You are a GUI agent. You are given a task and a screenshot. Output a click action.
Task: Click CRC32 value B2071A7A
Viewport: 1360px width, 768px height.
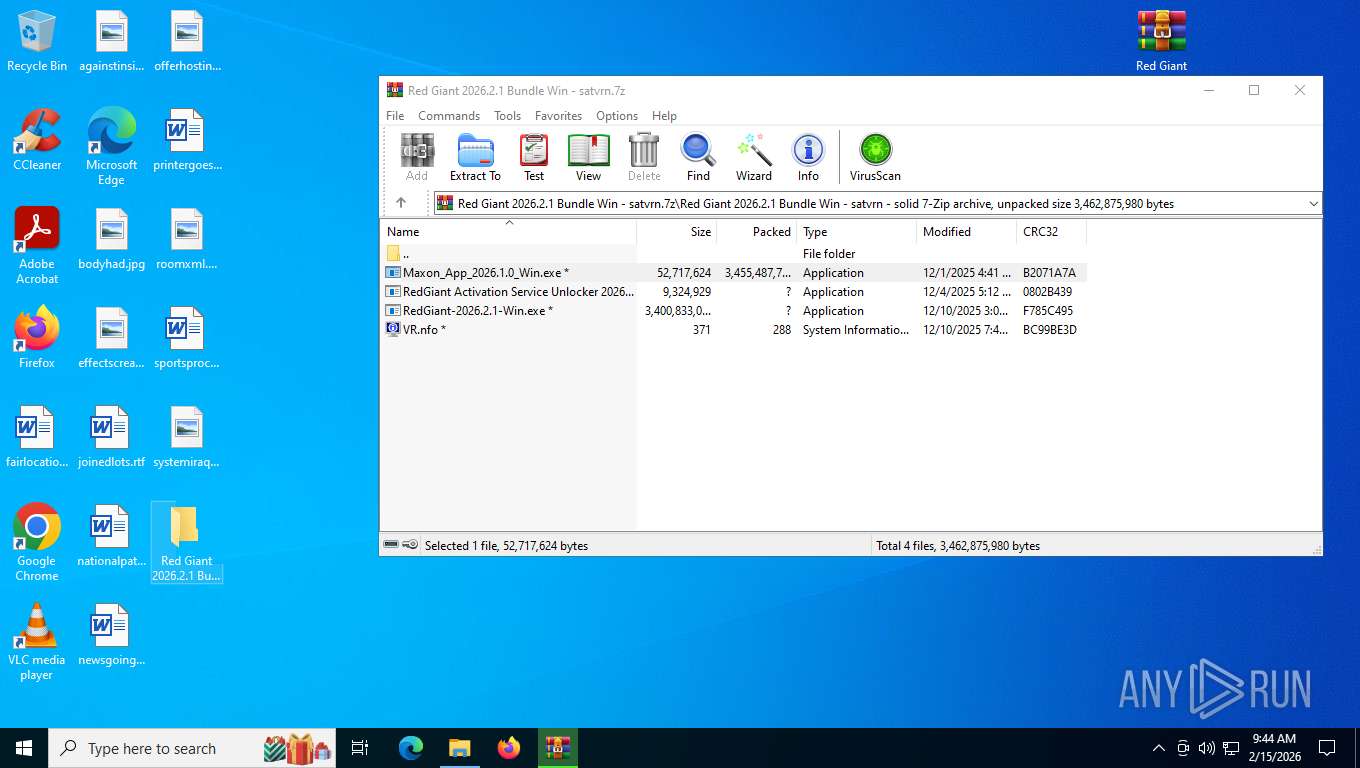pos(1049,273)
